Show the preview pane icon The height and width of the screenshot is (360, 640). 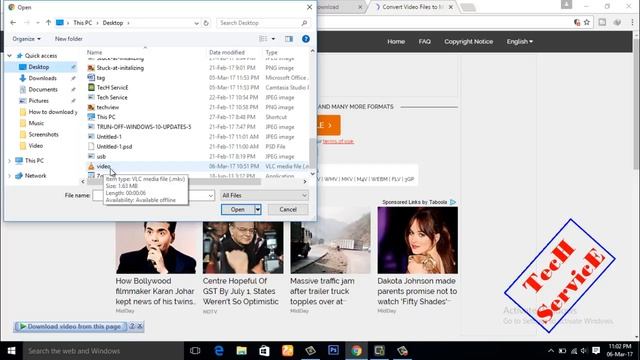(289, 39)
